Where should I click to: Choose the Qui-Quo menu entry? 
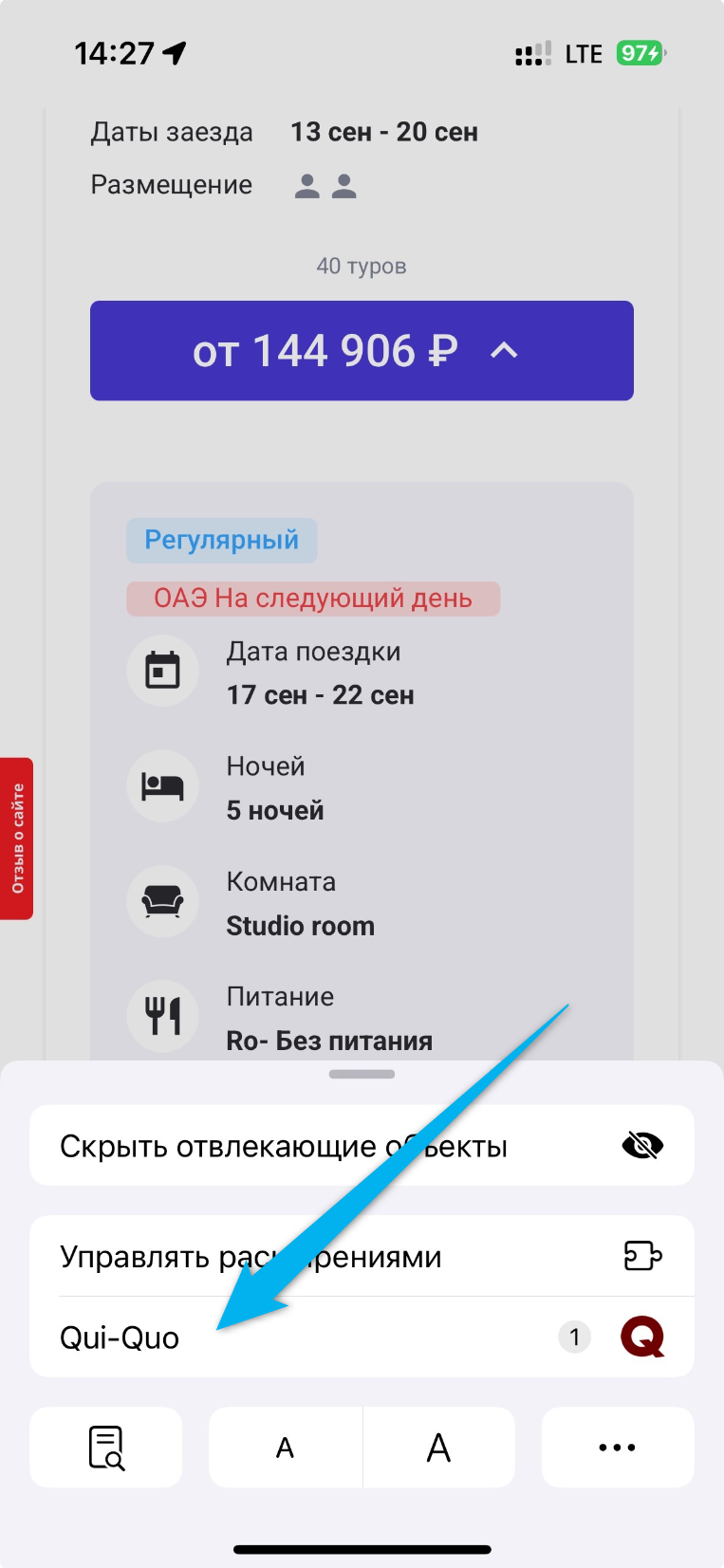[x=362, y=1337]
